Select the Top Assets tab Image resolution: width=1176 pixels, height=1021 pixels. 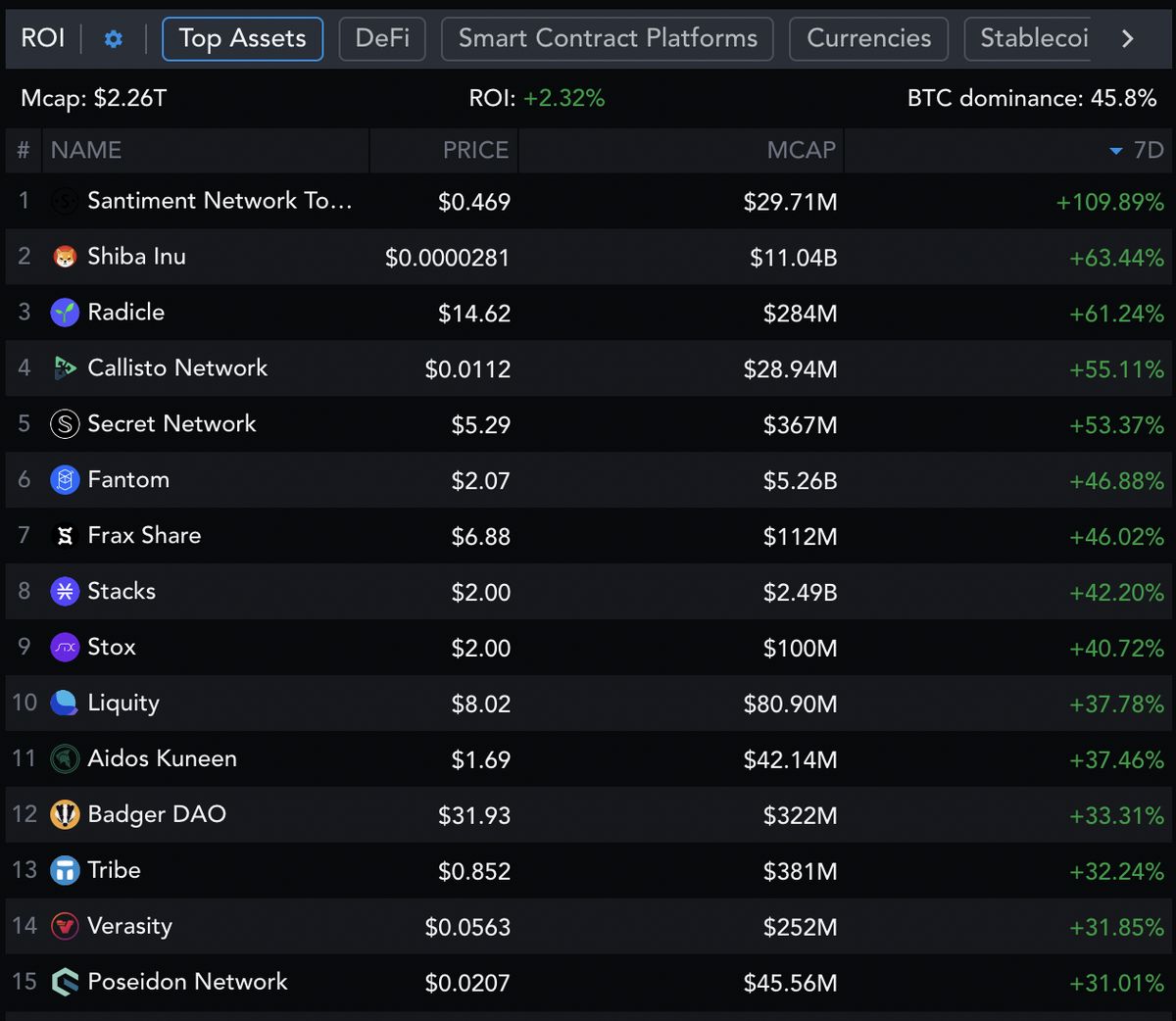pos(242,39)
